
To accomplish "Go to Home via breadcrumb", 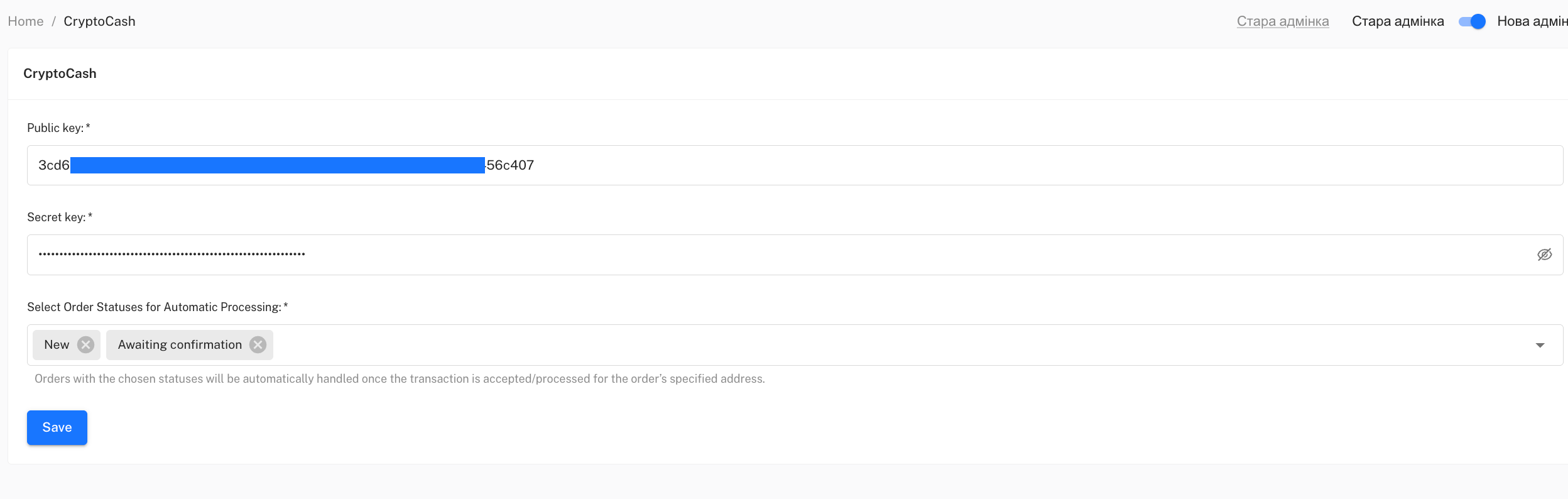I will coord(26,21).
